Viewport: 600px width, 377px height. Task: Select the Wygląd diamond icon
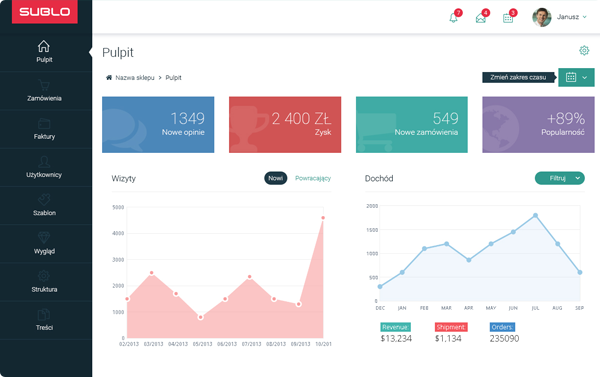(44, 238)
